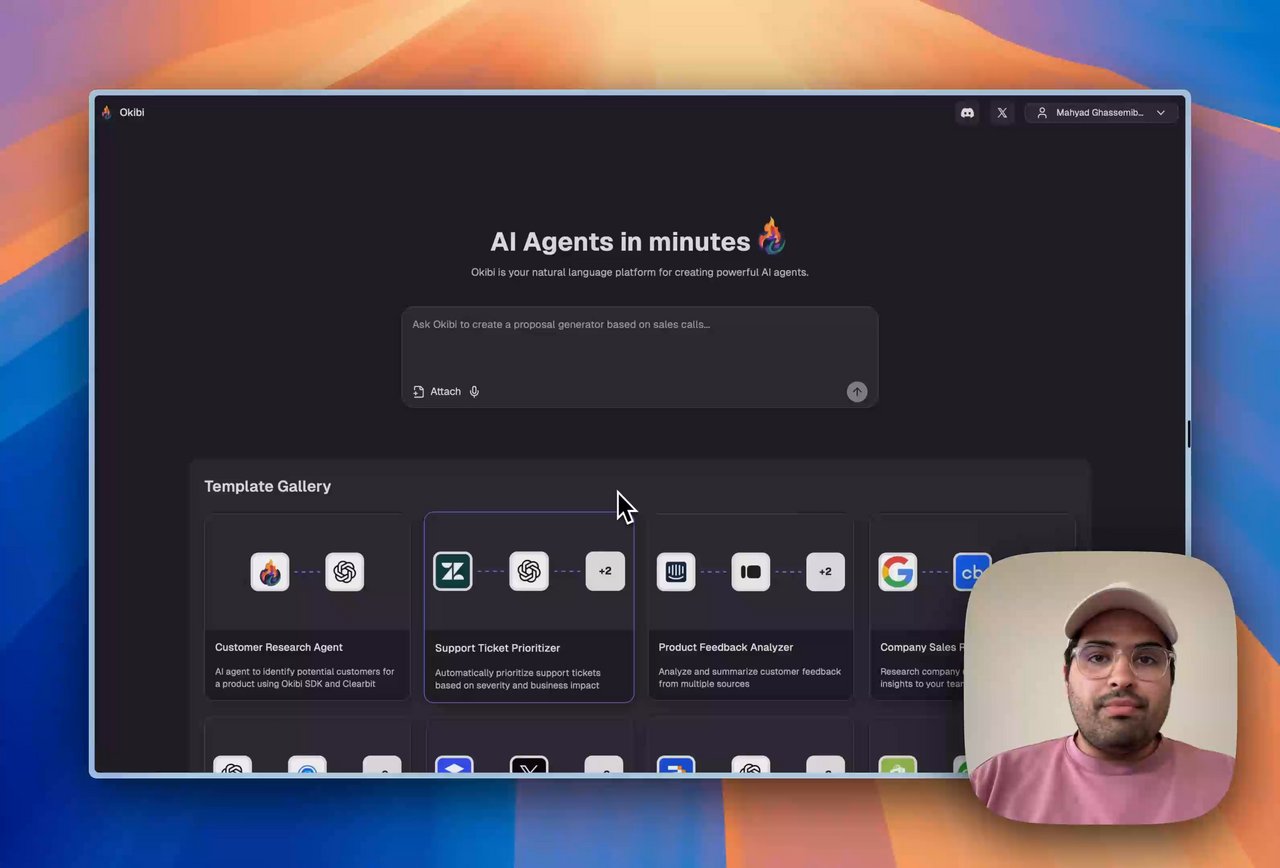The width and height of the screenshot is (1280, 868).
Task: Click the webcam video overlay
Action: [1100, 688]
